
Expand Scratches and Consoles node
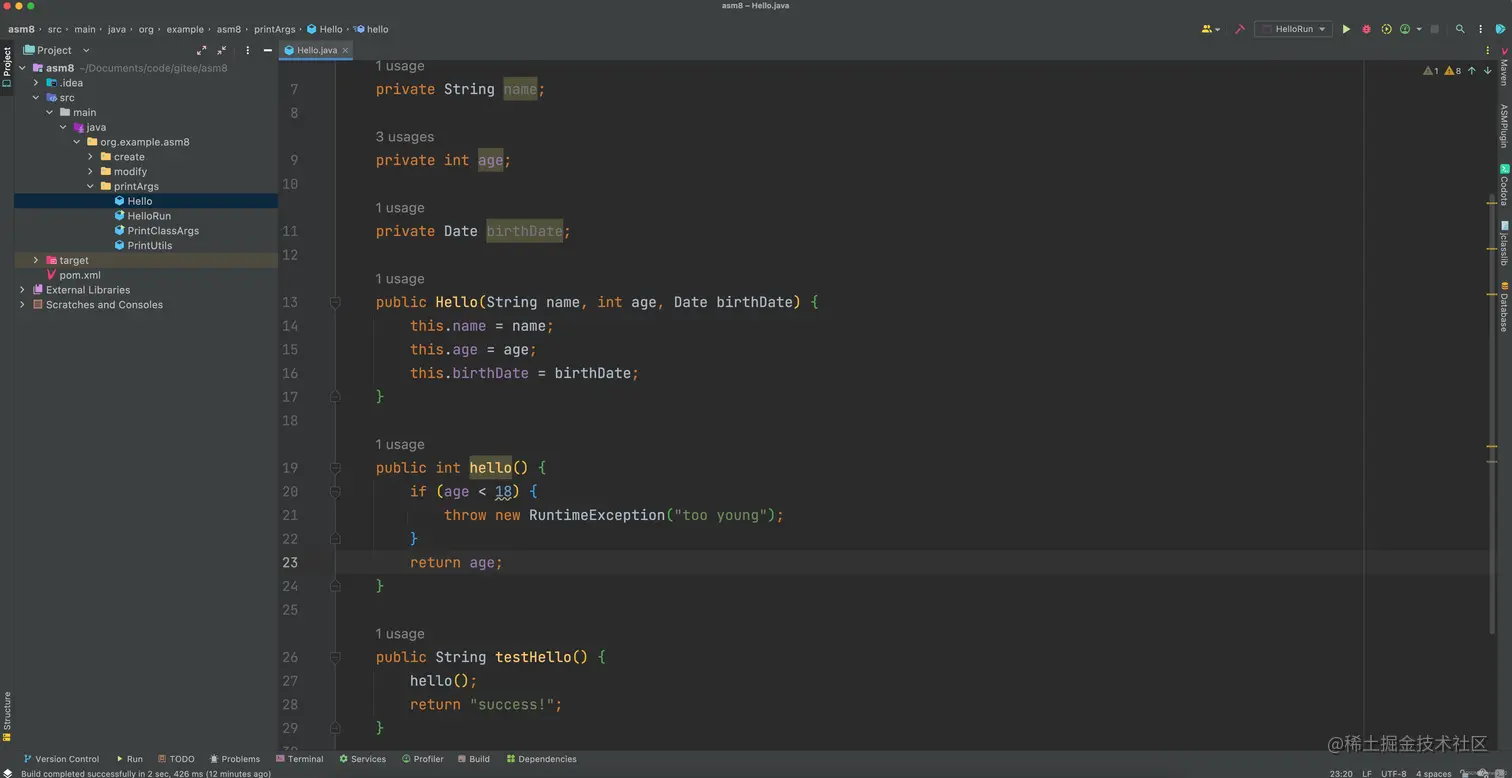pos(22,305)
